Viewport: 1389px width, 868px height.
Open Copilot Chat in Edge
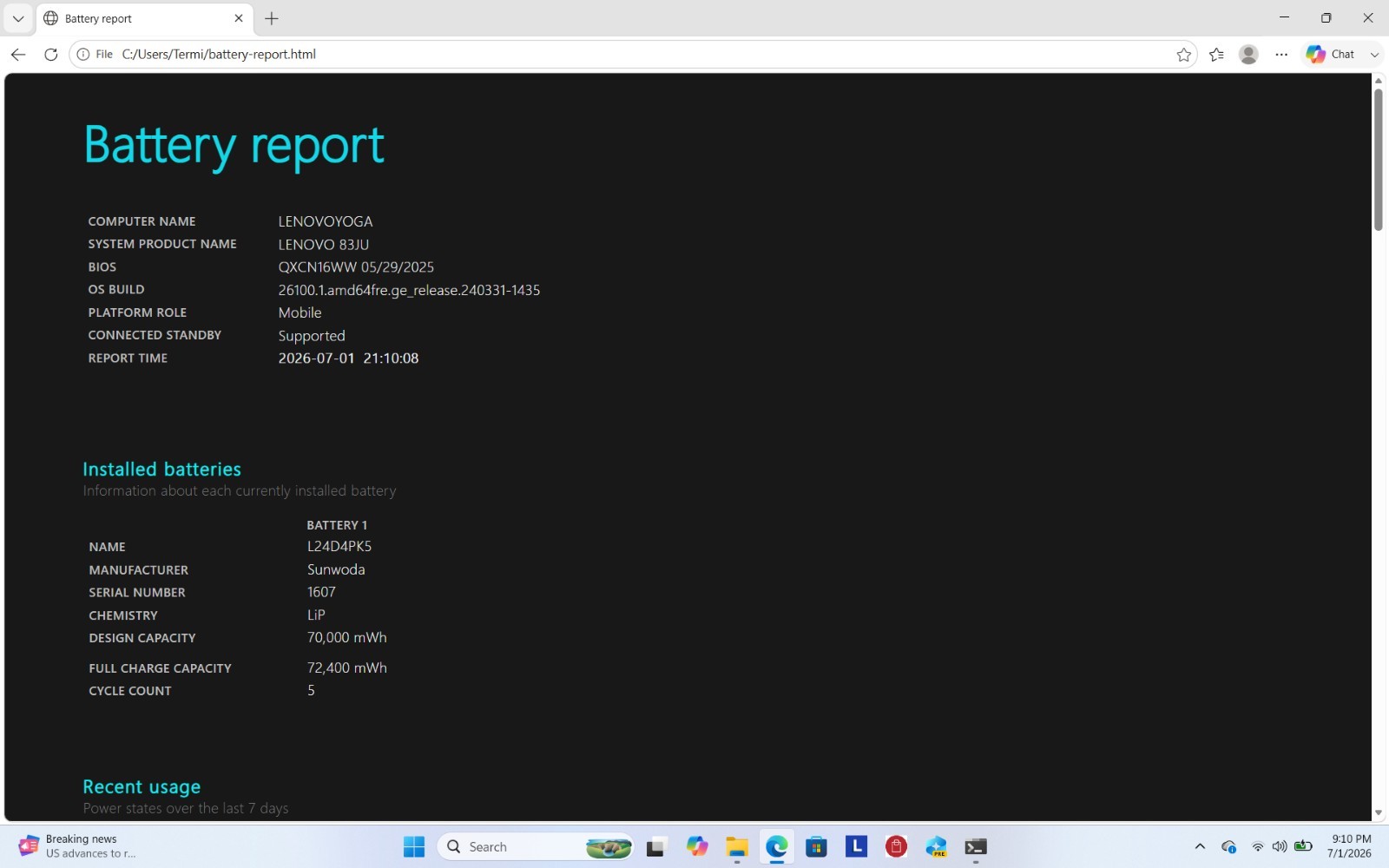point(1332,54)
